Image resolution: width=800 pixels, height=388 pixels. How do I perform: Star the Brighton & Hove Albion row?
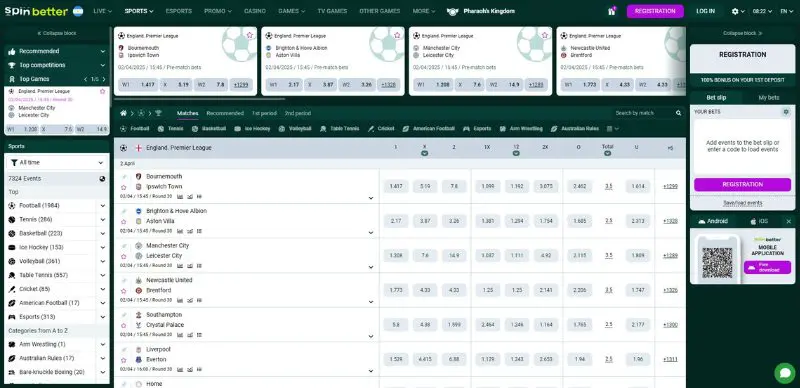(x=123, y=222)
